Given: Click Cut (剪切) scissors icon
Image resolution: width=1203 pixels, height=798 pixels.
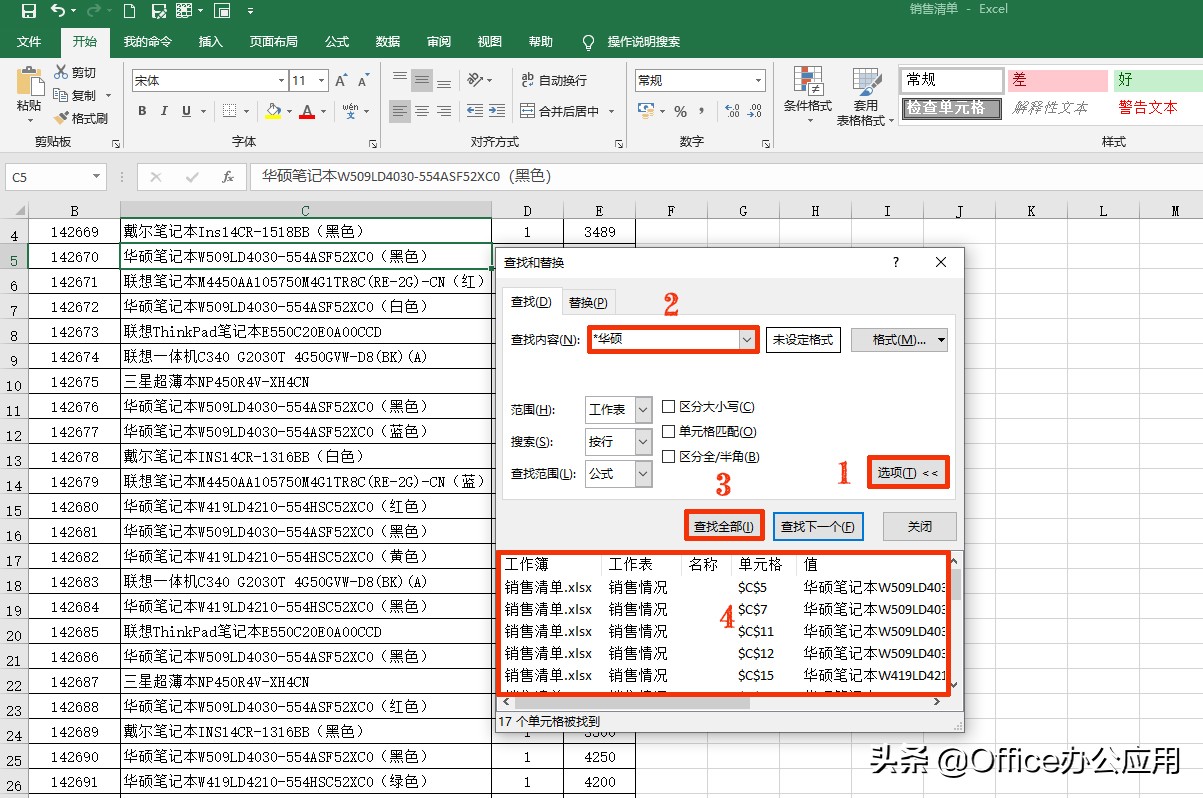Looking at the screenshot, I should [x=61, y=73].
